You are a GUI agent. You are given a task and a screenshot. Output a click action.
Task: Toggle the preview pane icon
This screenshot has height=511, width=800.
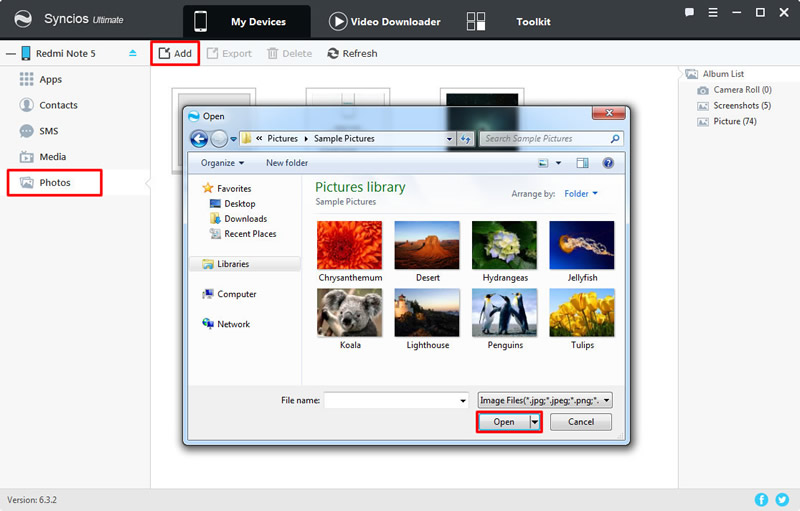tap(582, 163)
